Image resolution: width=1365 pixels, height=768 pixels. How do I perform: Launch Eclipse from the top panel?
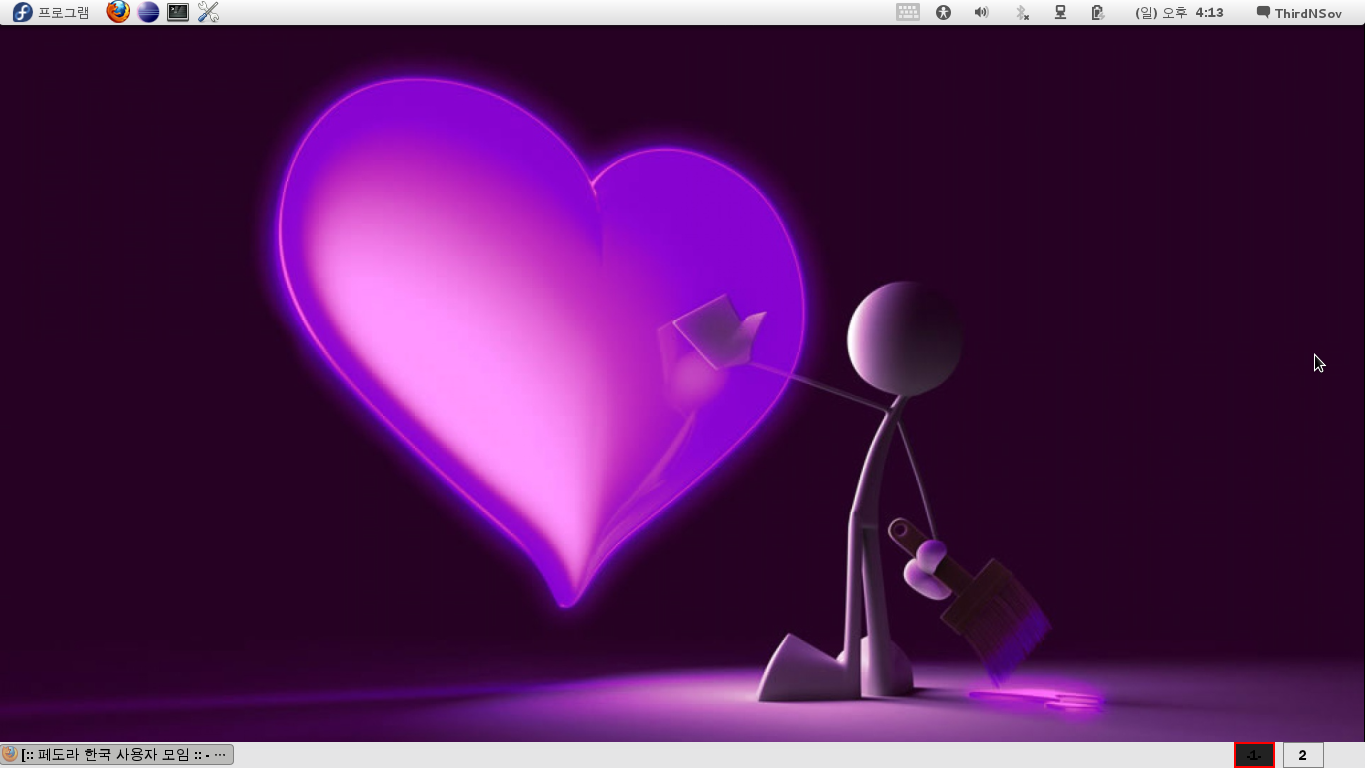pos(148,12)
